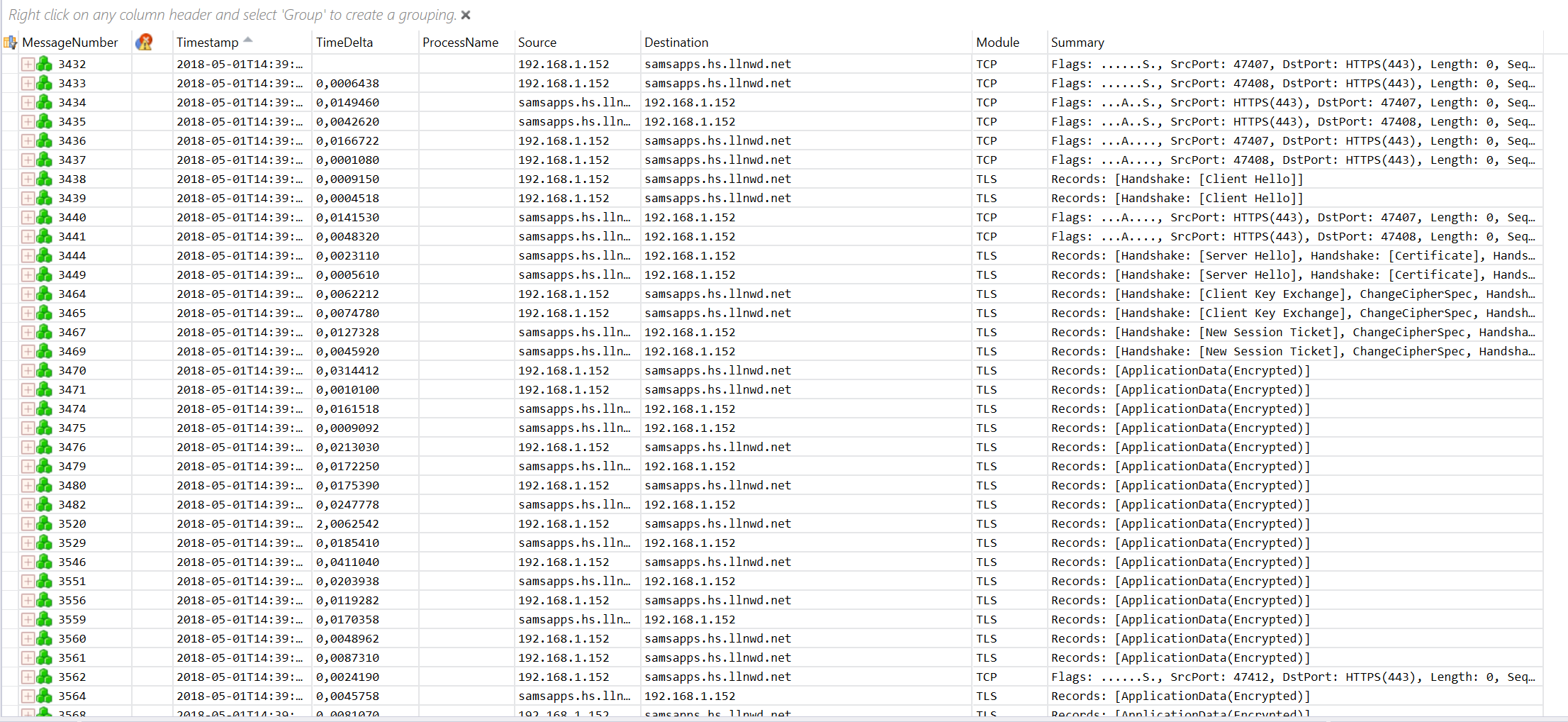Screen dimensions: 1568x722
Task: Click the Summary column header
Action: click(x=1077, y=43)
